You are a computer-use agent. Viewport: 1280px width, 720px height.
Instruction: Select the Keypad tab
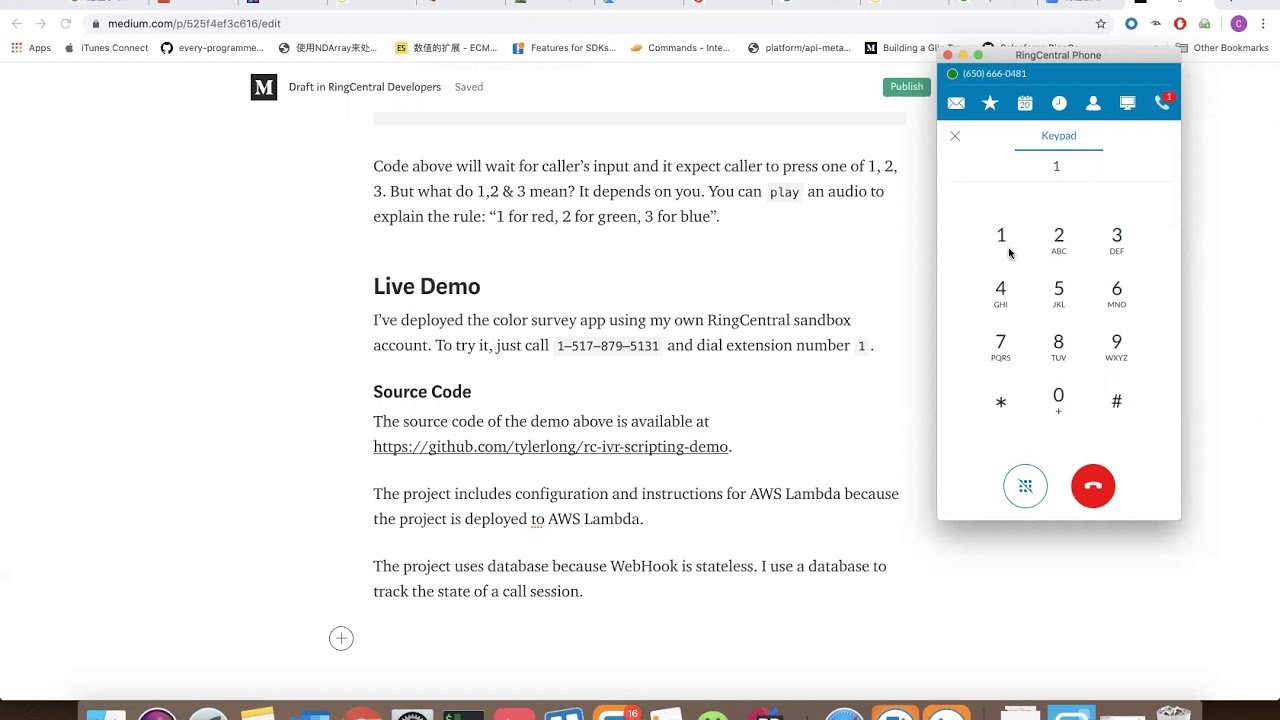[x=1058, y=136]
